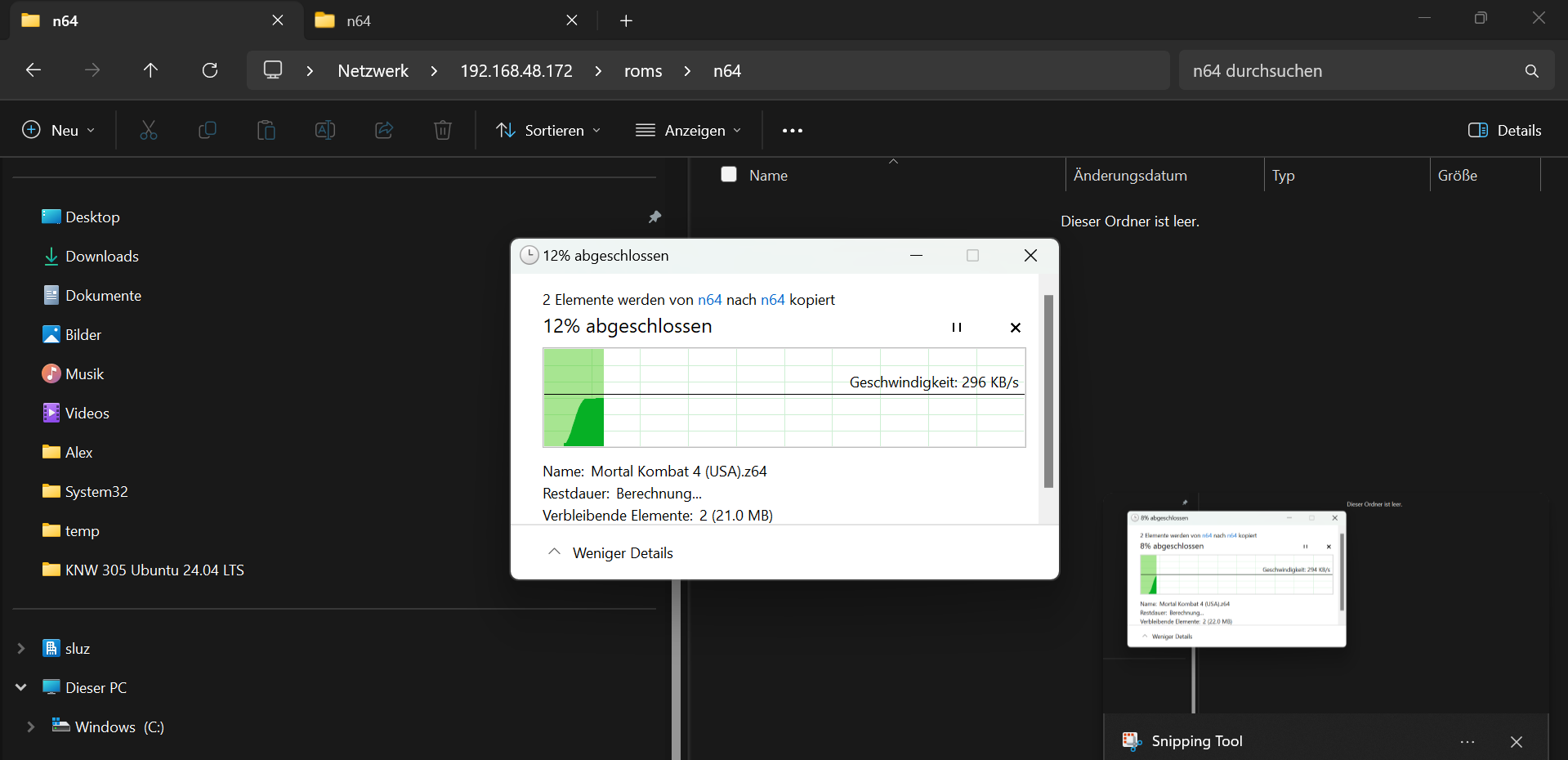Click the Share icon in toolbar
Image resolution: width=1568 pixels, height=760 pixels.
click(384, 130)
